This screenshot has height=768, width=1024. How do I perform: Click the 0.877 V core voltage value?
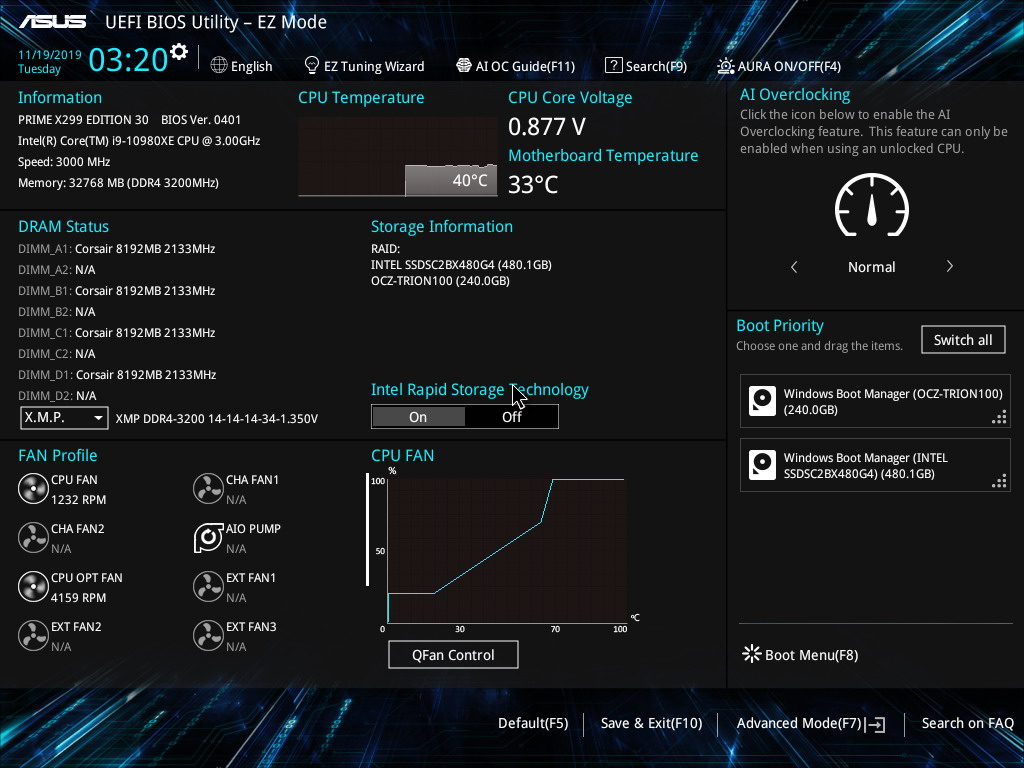[547, 127]
